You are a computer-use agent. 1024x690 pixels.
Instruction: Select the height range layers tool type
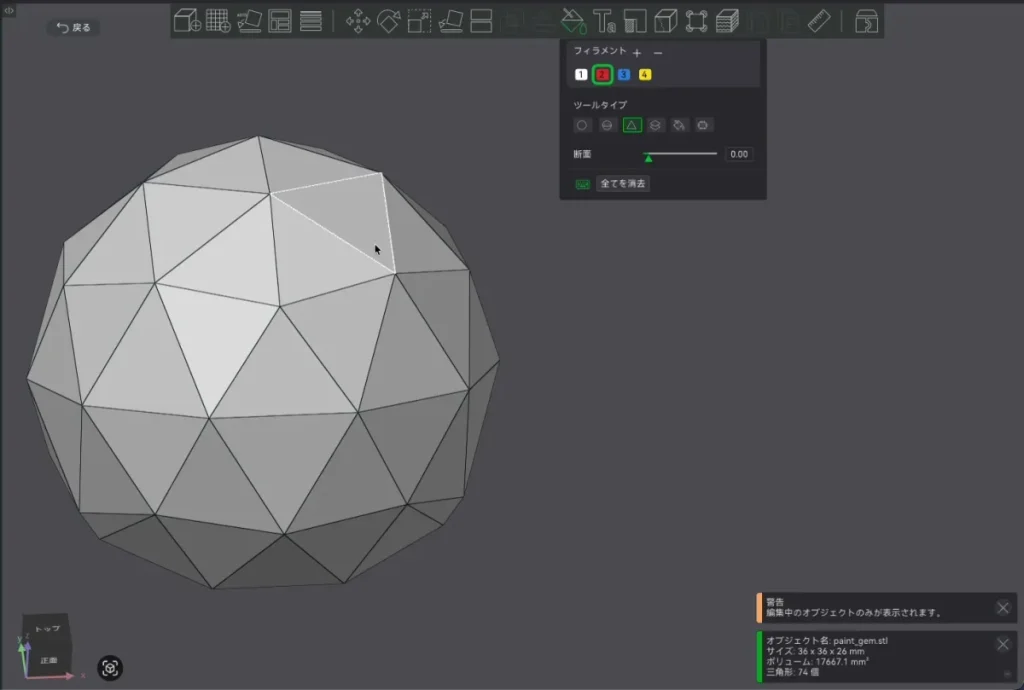coord(655,125)
